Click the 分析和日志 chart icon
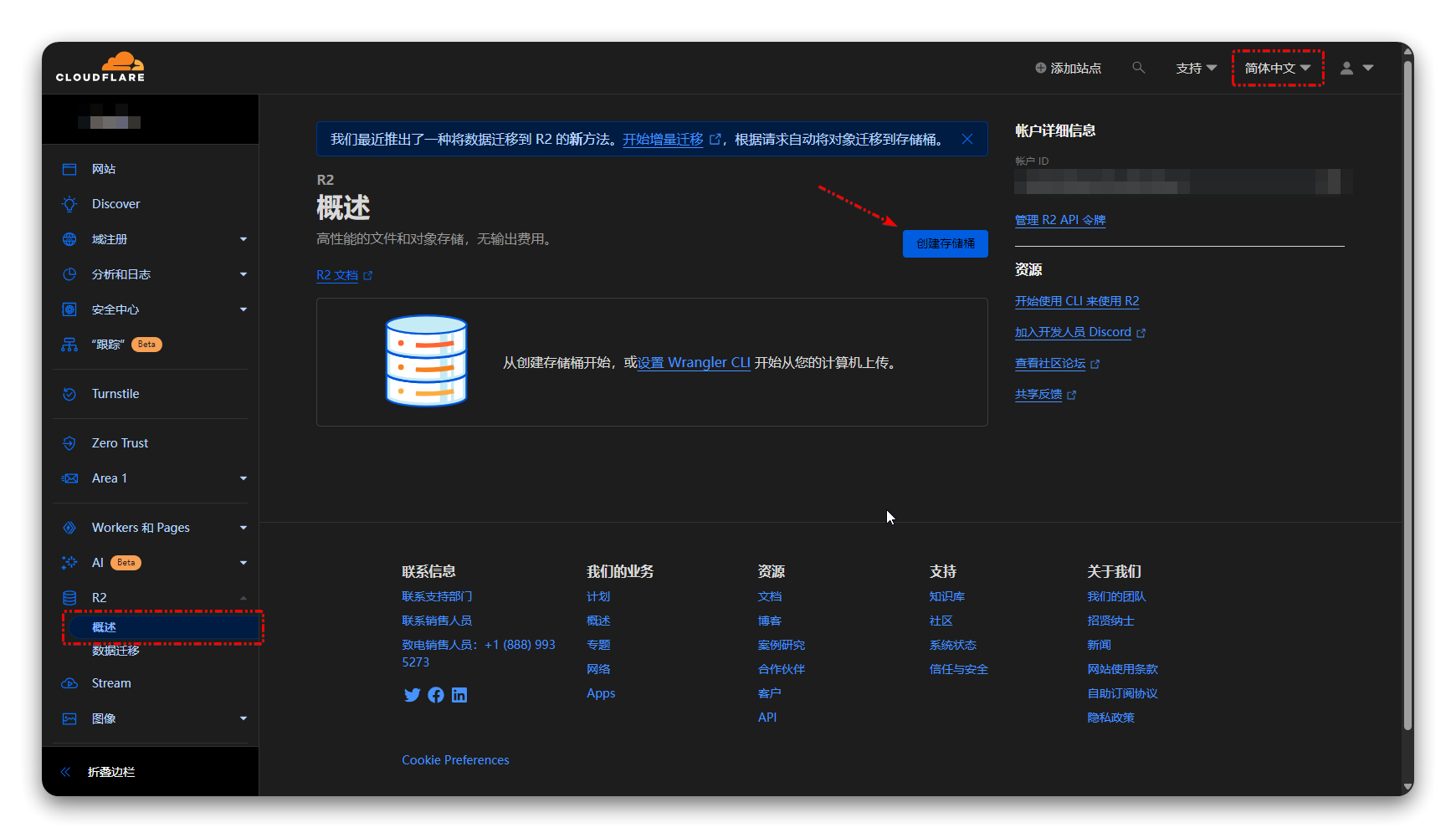Viewport: 1456px width, 838px height. (69, 274)
